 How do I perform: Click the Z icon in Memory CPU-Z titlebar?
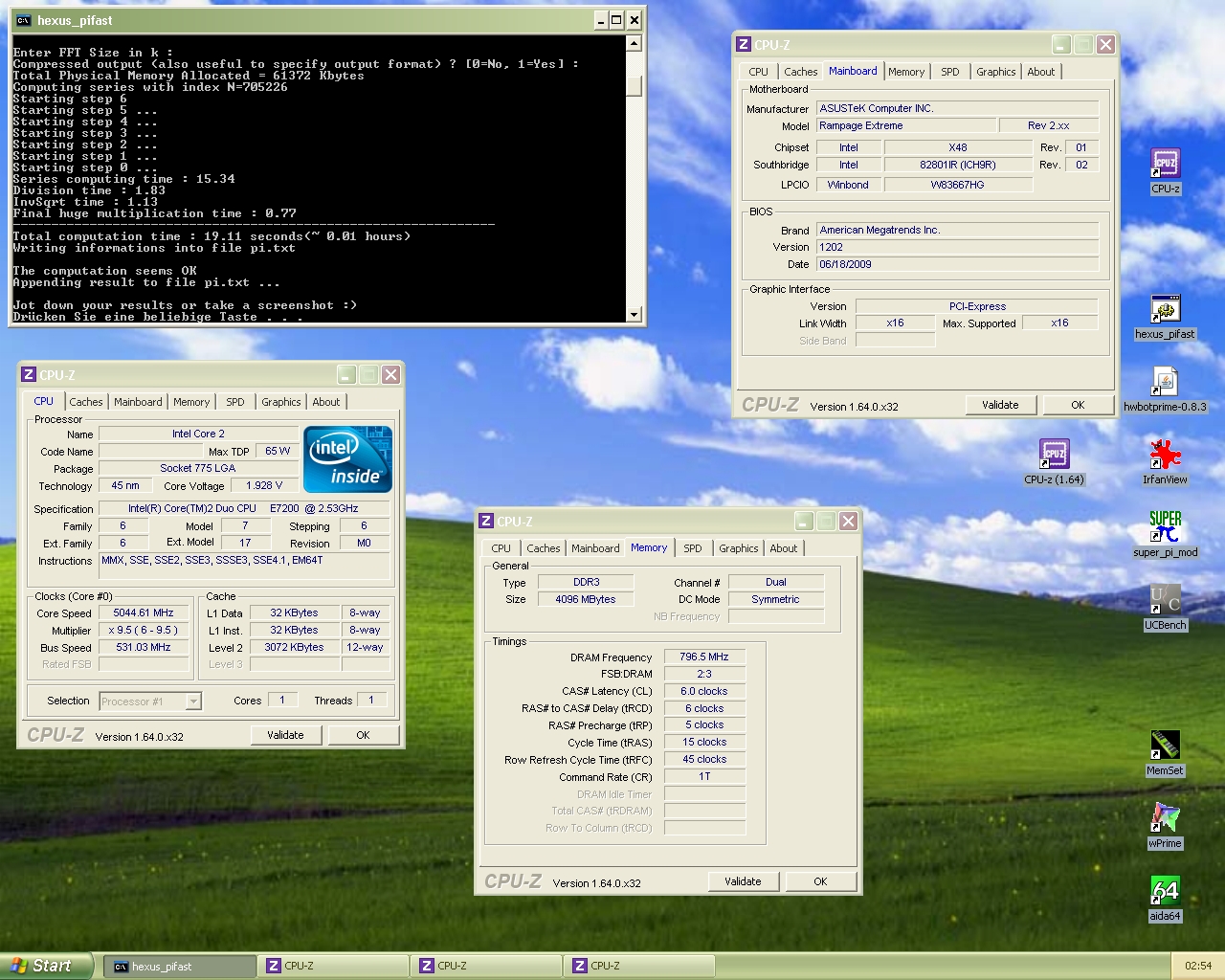(486, 521)
